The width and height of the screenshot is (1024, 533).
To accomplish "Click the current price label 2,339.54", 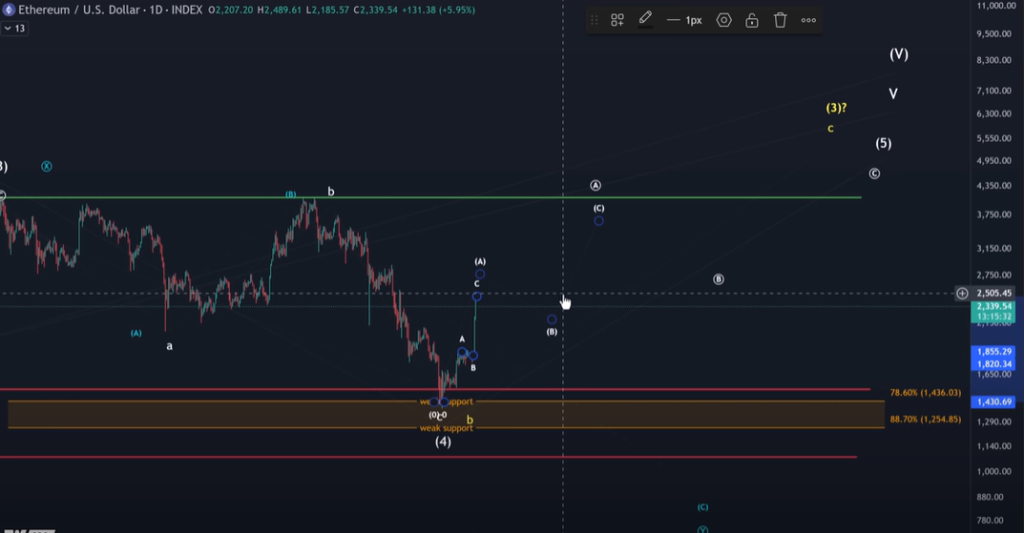I will pos(994,306).
